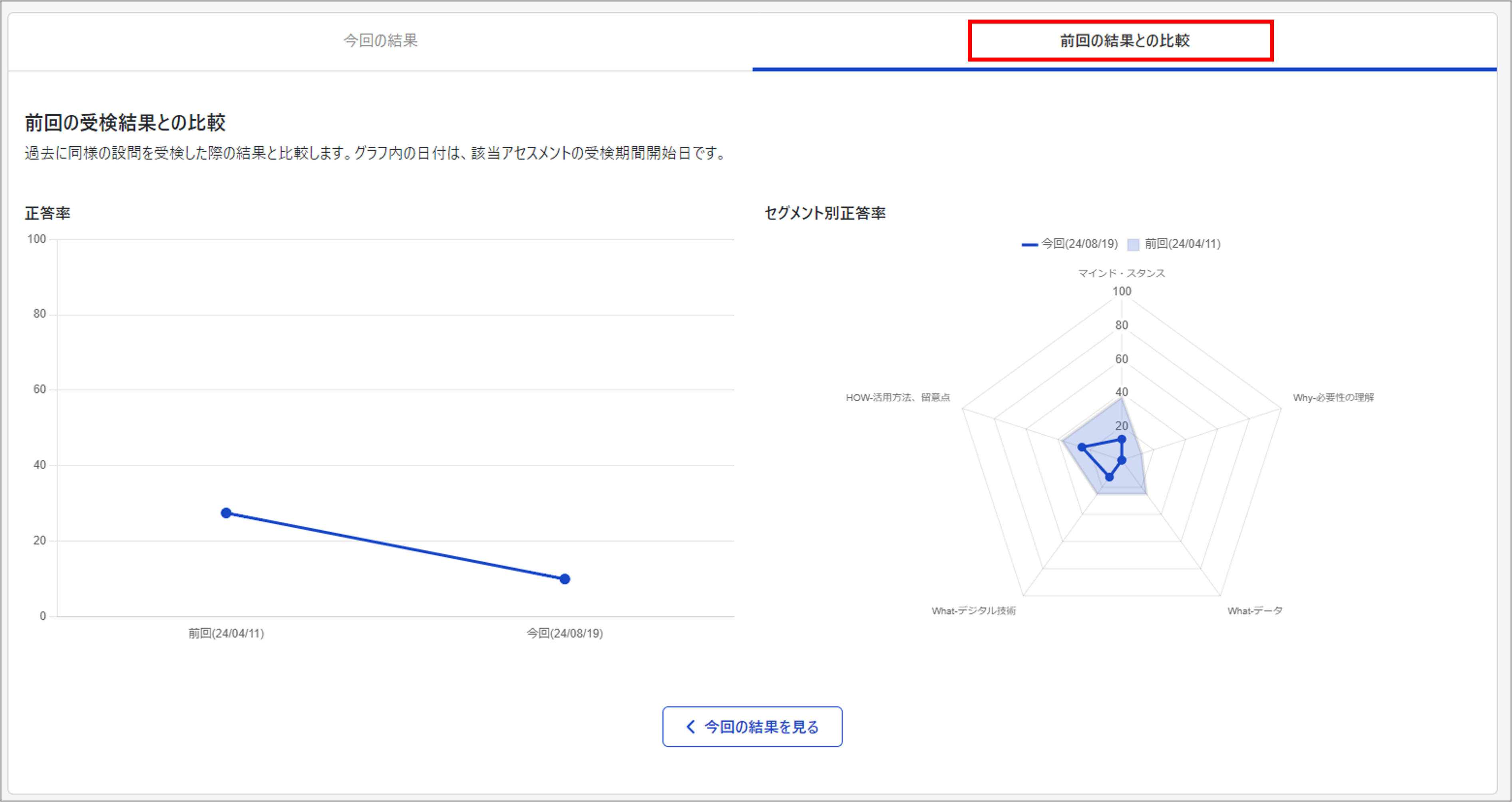Click the 前回(24/04/11) data point on line chart
1512x802 pixels.
point(226,513)
